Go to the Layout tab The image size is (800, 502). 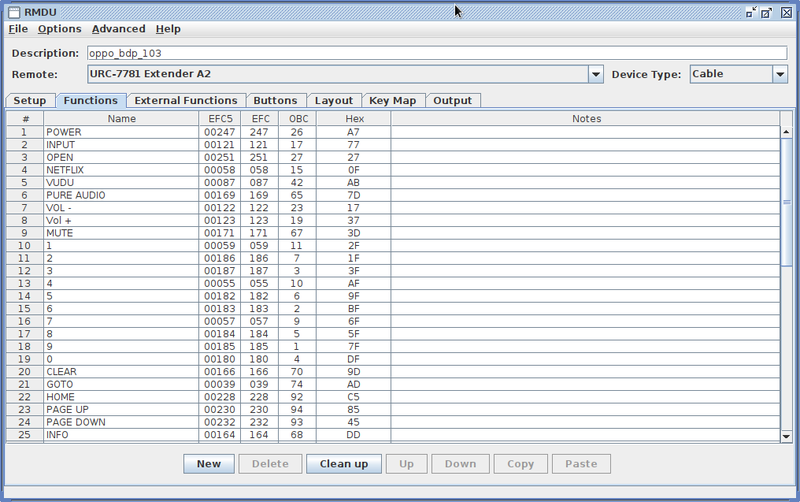coord(334,101)
